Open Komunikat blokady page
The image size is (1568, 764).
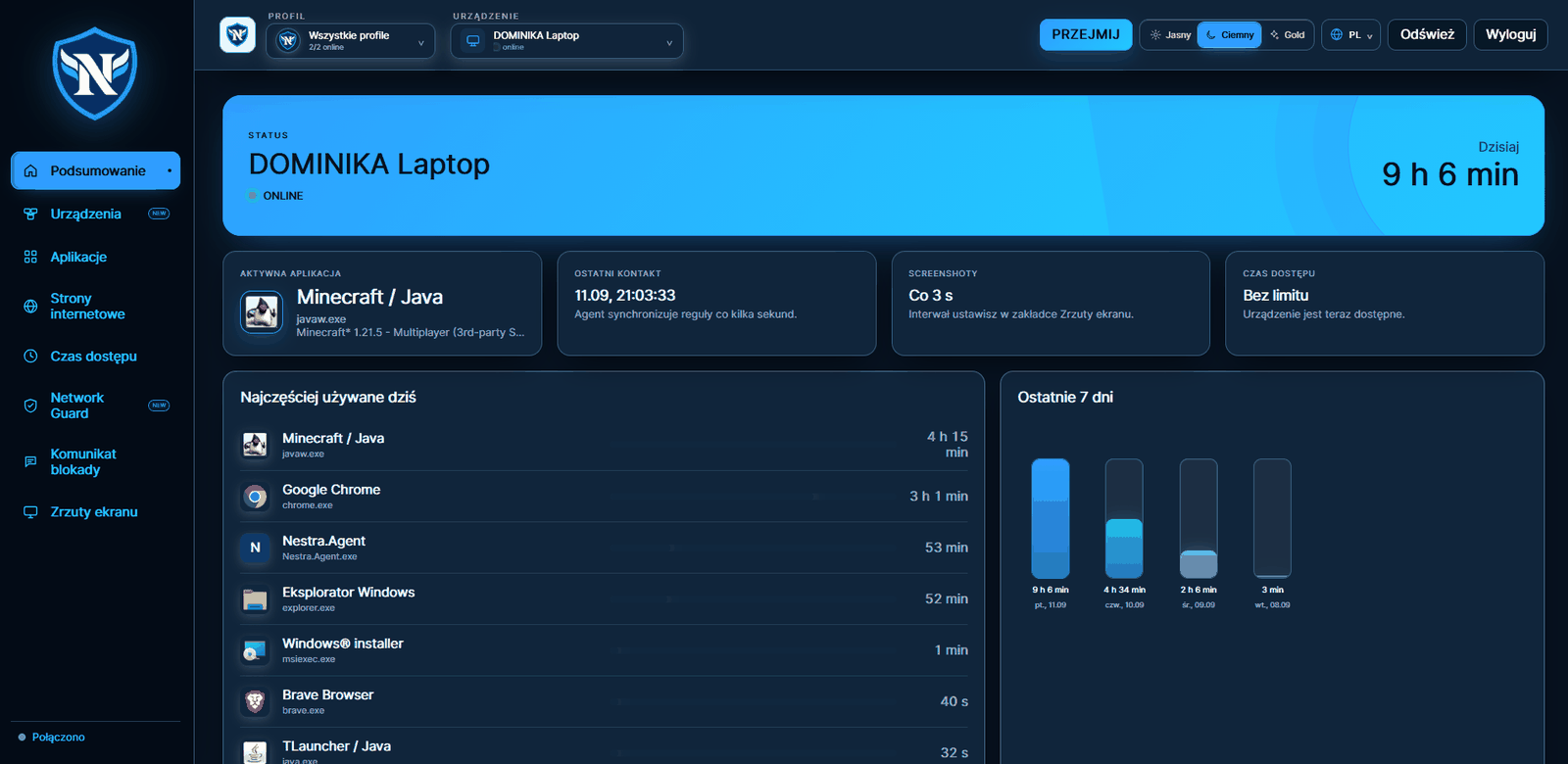click(95, 462)
